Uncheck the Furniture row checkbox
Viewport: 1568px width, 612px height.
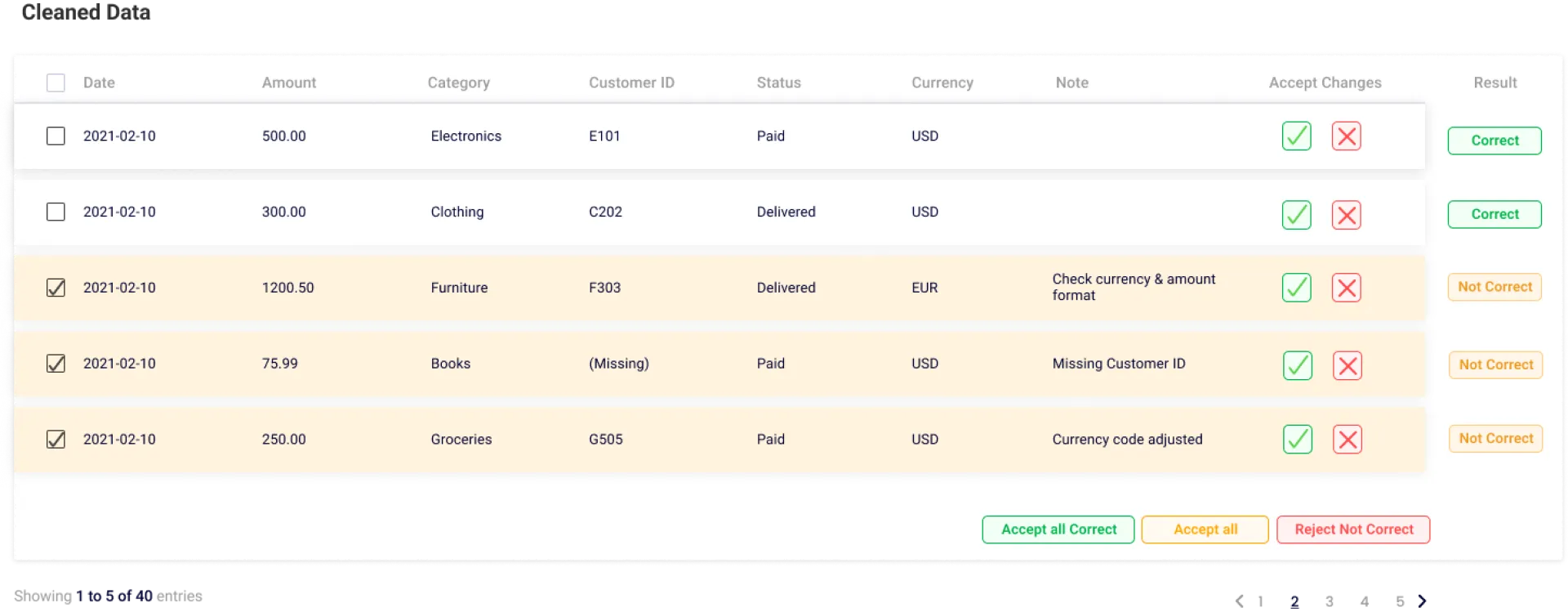[x=56, y=288]
